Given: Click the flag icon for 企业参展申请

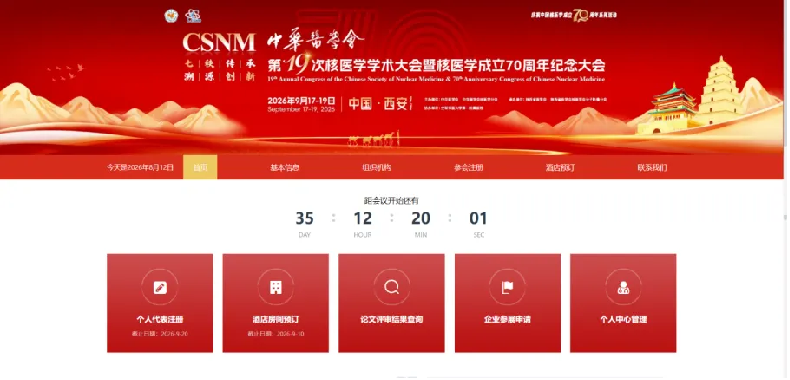Looking at the screenshot, I should click(x=507, y=287).
